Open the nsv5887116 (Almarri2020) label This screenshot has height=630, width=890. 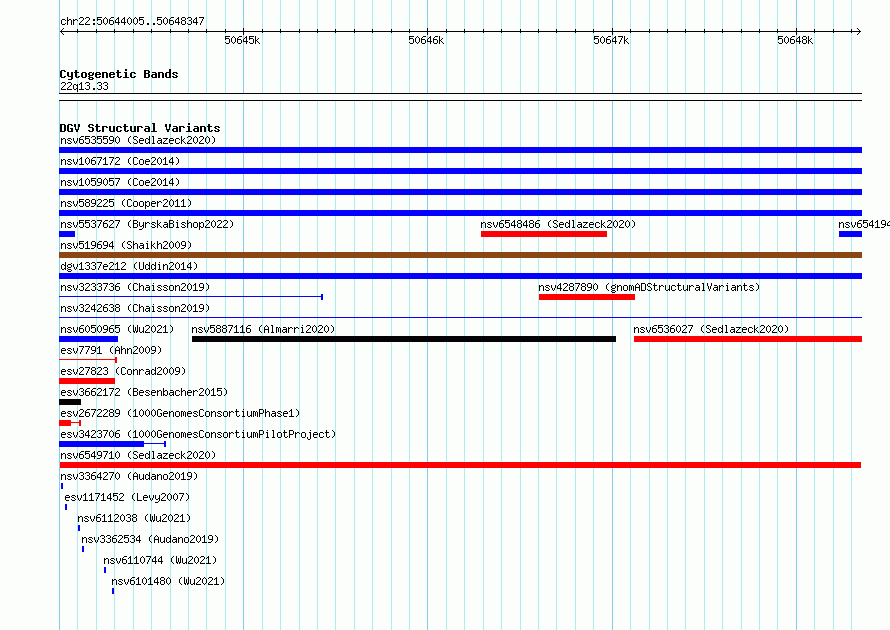coord(263,329)
